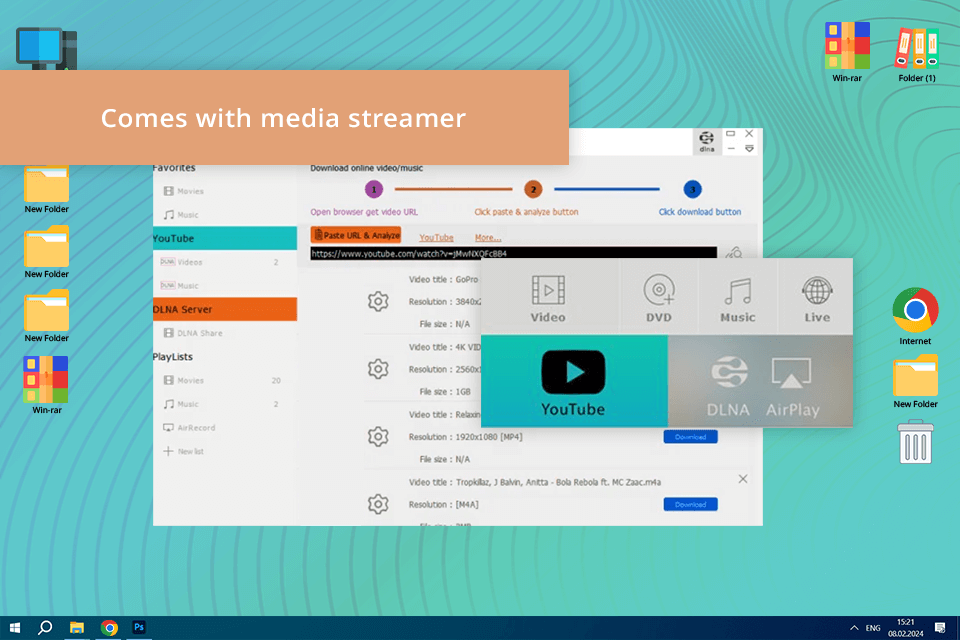Open the large YouTube tile
960x640 pixels.
(574, 381)
